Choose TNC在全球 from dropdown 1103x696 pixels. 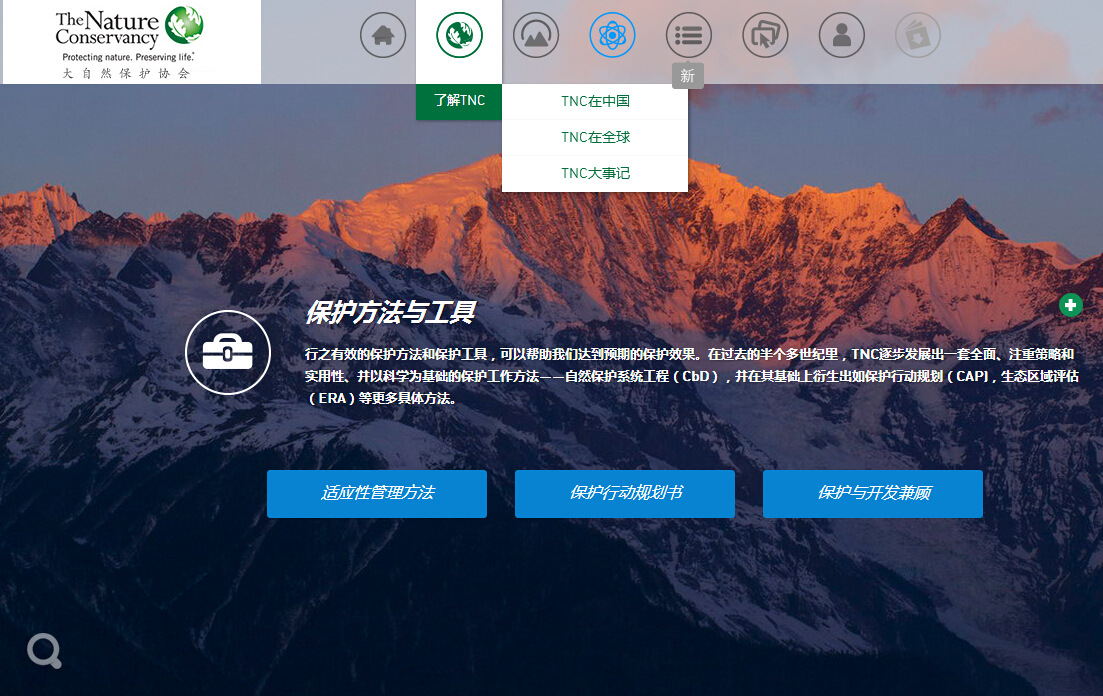click(595, 137)
